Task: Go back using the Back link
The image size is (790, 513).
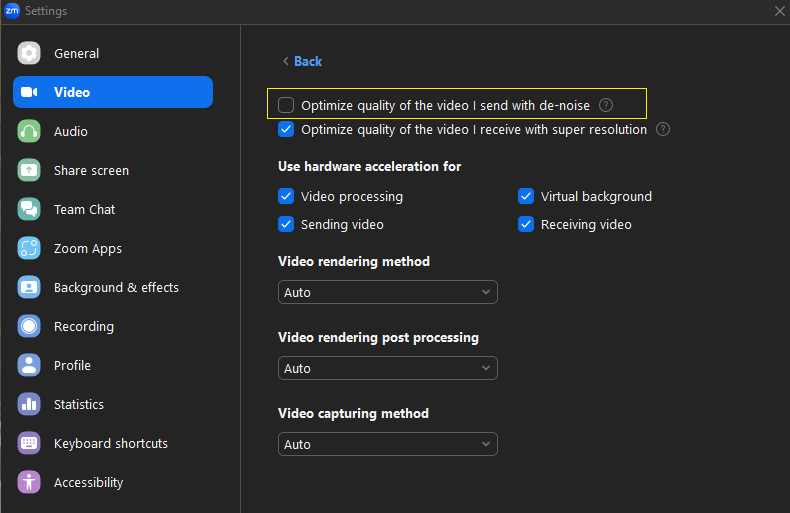Action: 302,62
